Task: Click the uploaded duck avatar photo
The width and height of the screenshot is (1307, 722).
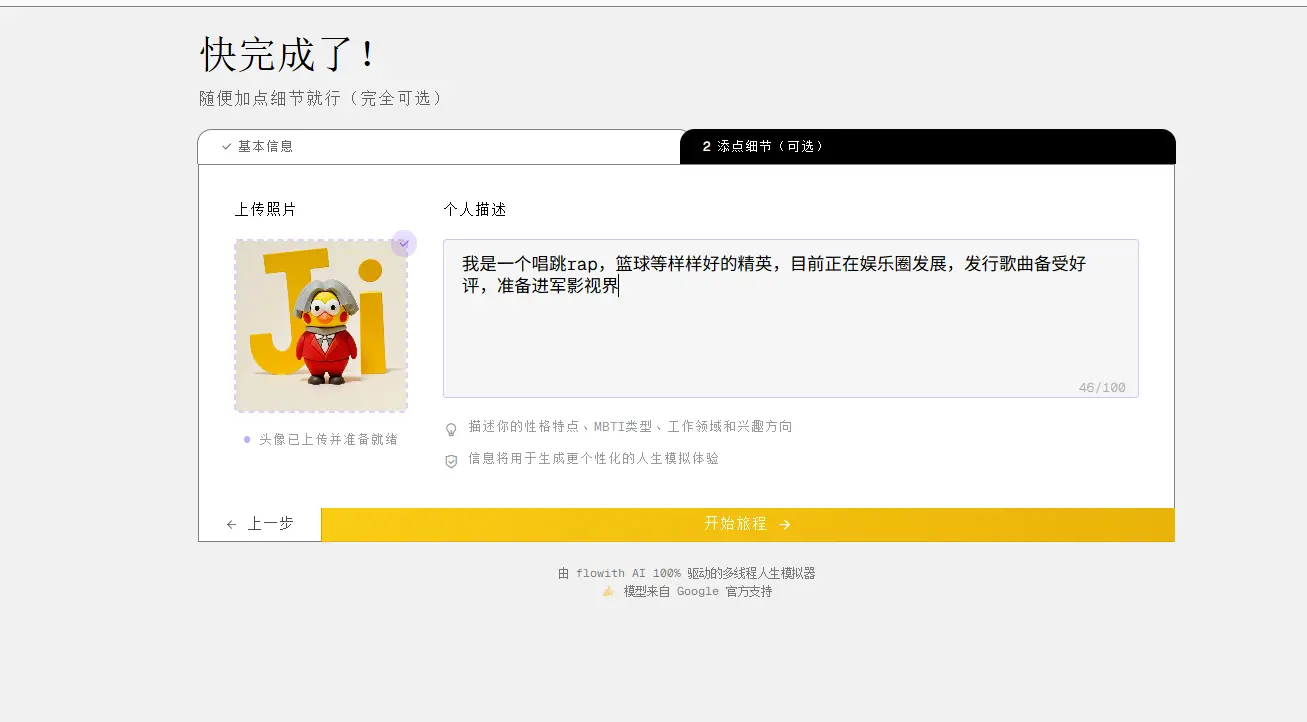Action: point(321,326)
